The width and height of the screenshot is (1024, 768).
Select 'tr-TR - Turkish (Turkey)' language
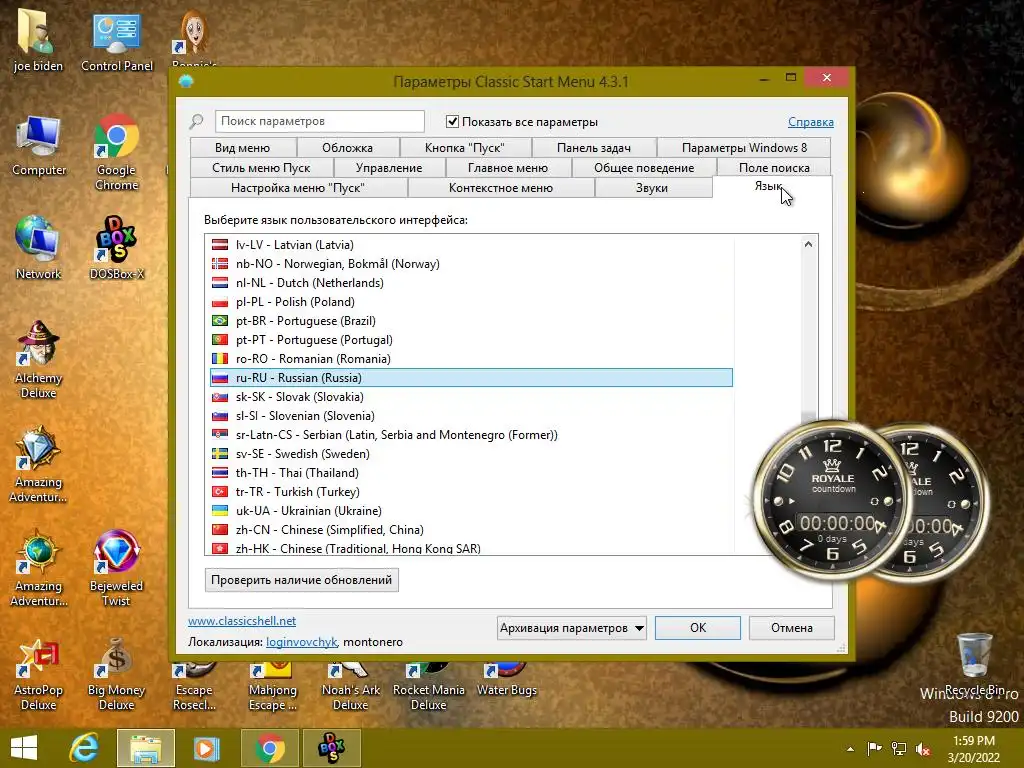472,492
